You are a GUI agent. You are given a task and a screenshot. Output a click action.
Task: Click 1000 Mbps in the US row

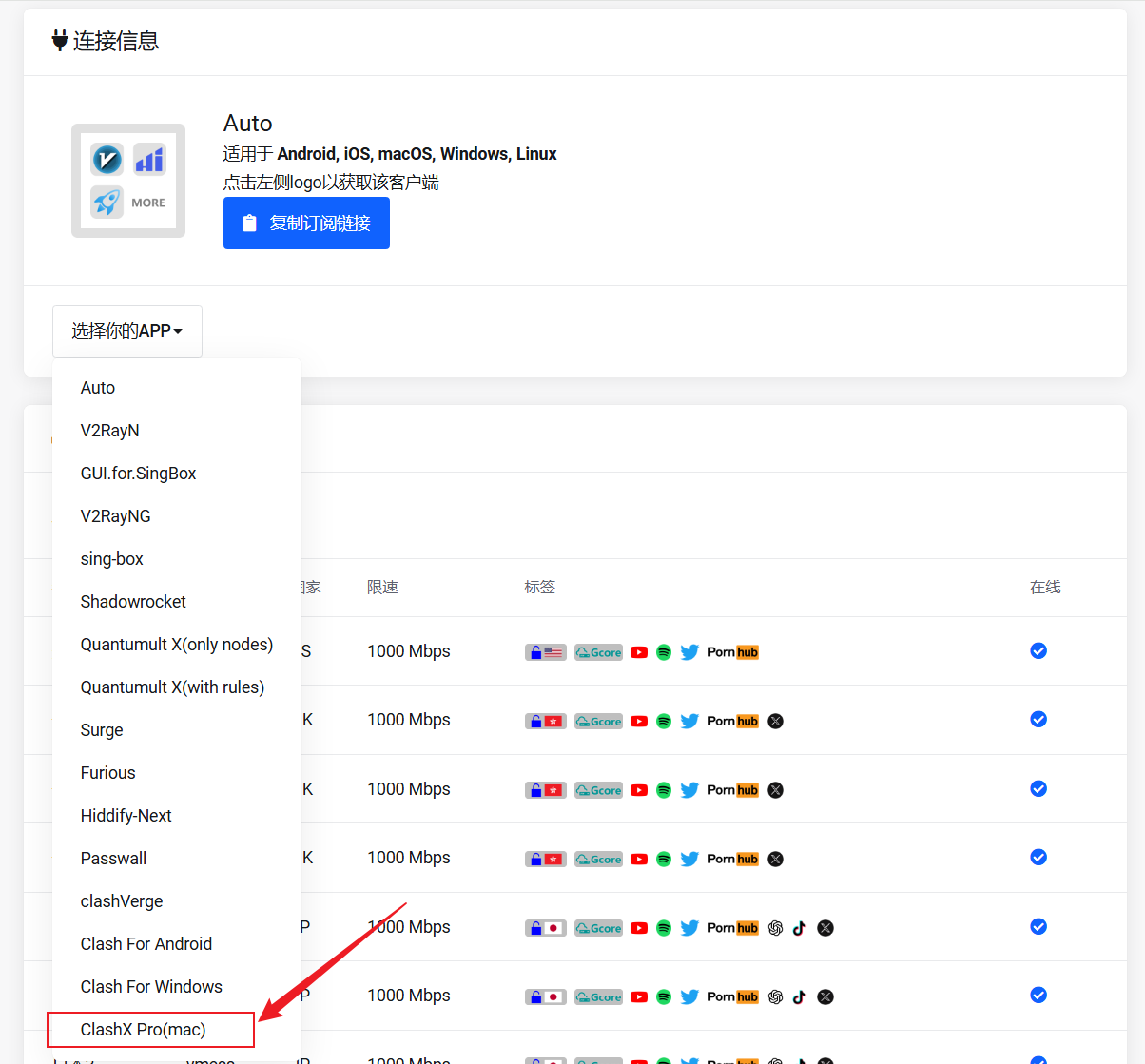(409, 651)
